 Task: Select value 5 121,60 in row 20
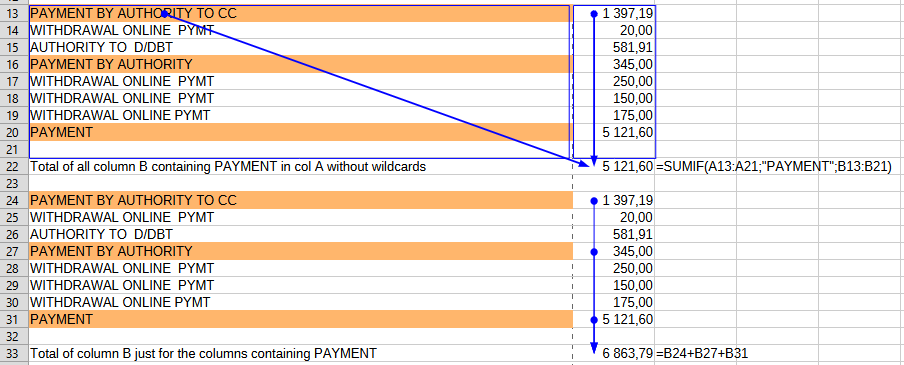click(627, 132)
